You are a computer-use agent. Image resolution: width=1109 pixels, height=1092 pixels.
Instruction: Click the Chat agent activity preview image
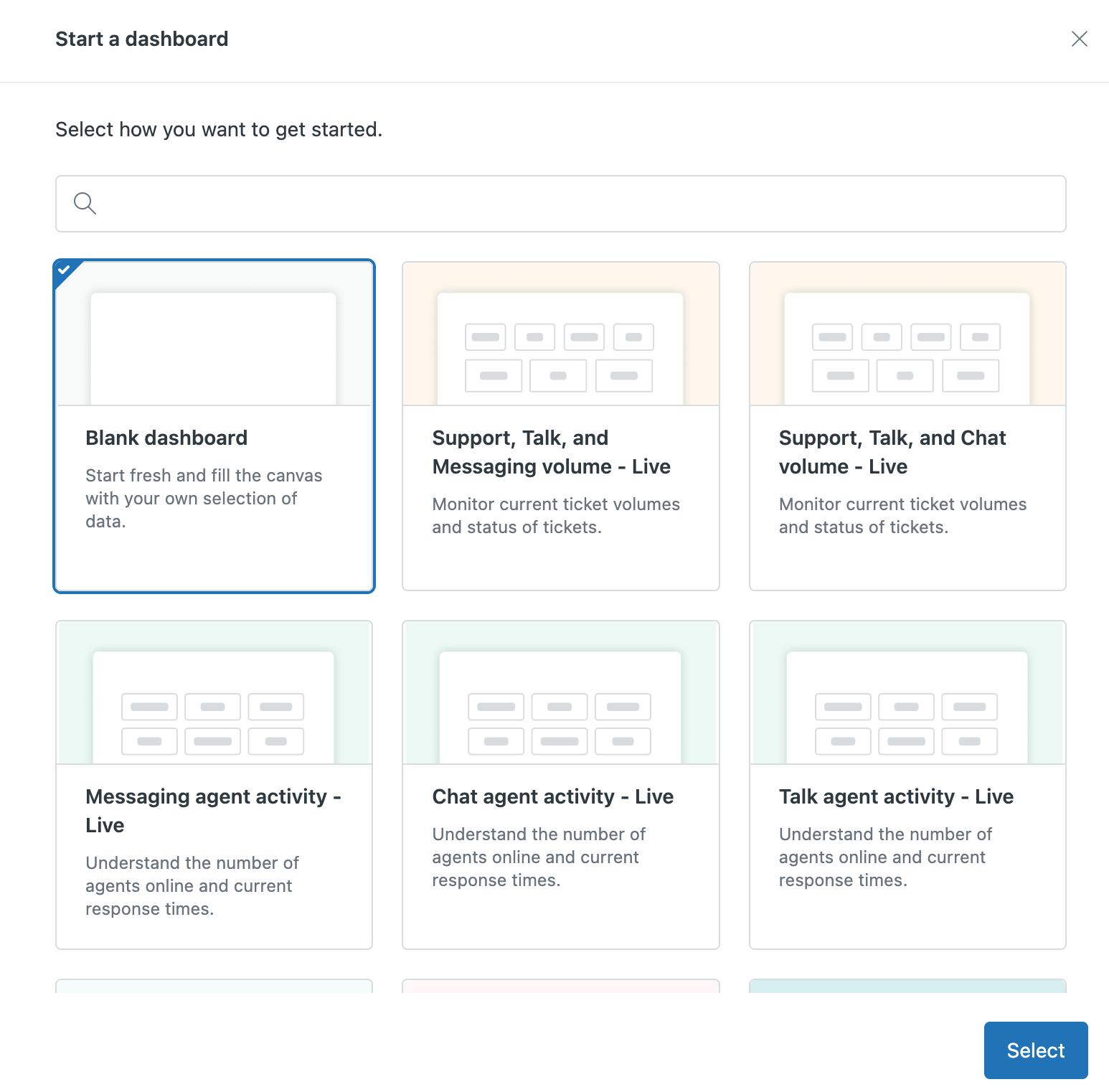(x=560, y=691)
